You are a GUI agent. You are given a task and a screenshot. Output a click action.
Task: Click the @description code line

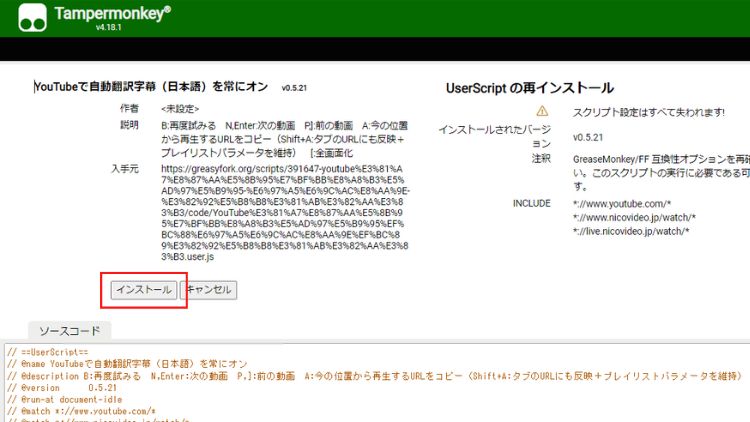tap(374, 376)
